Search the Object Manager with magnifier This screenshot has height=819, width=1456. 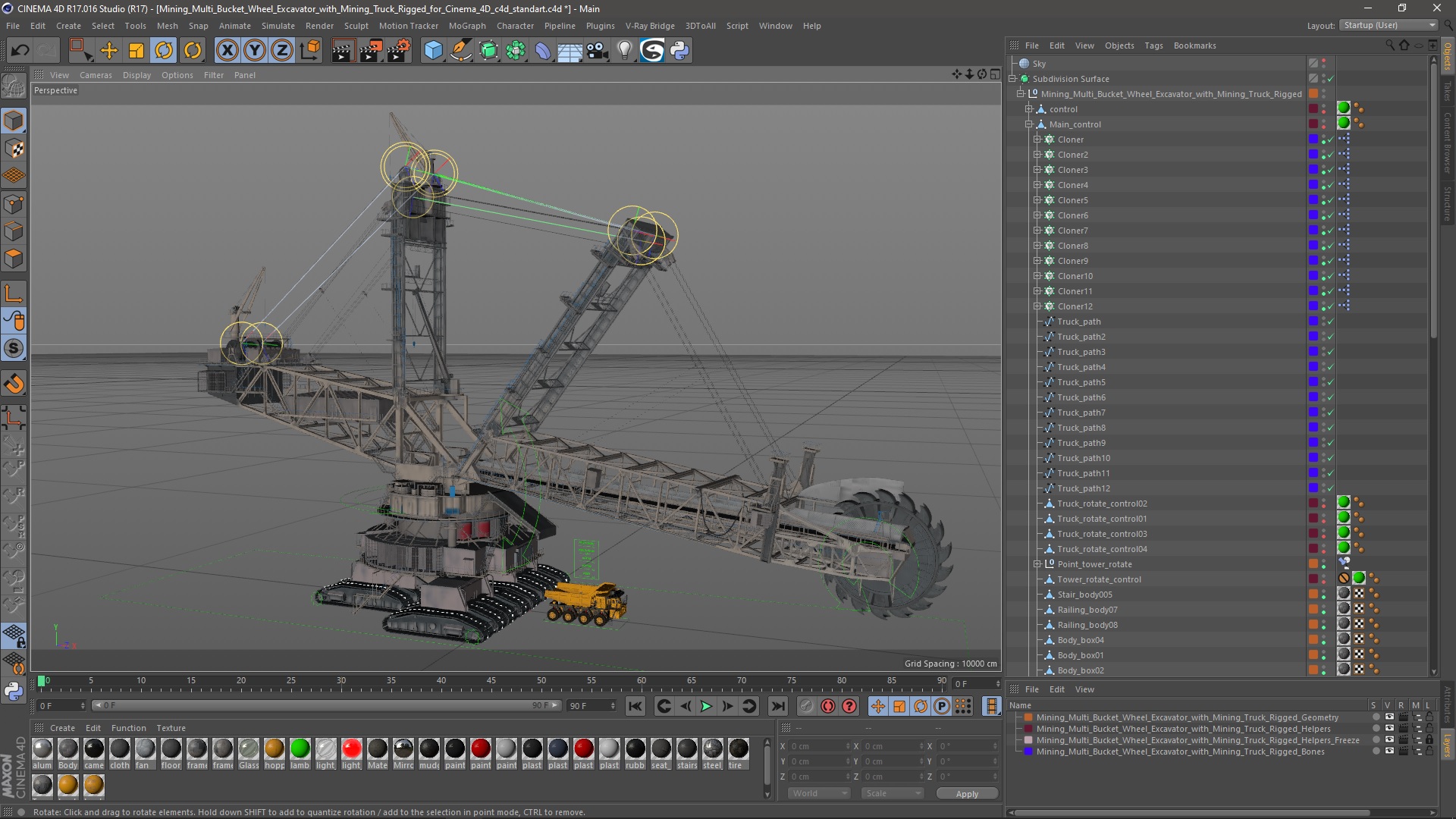point(1390,45)
